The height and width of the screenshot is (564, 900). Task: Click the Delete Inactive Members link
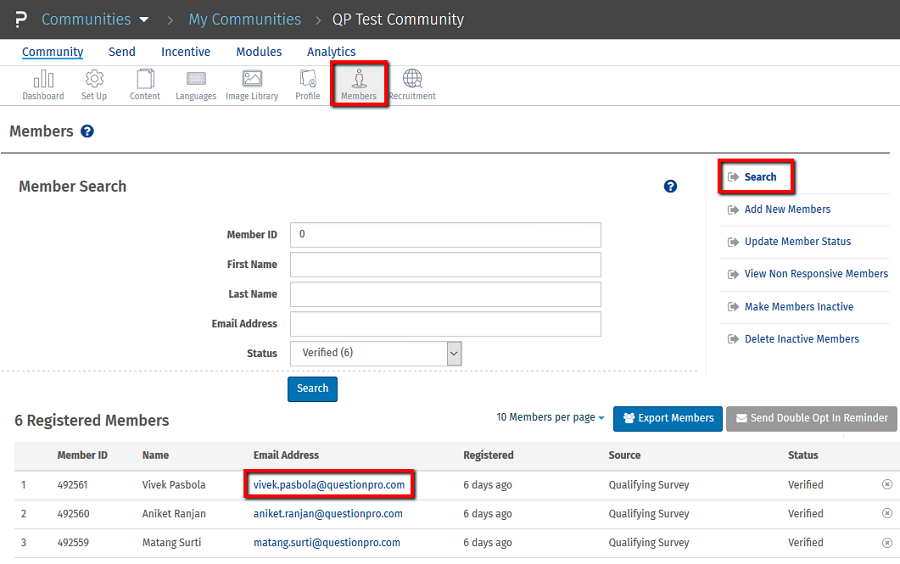(801, 339)
